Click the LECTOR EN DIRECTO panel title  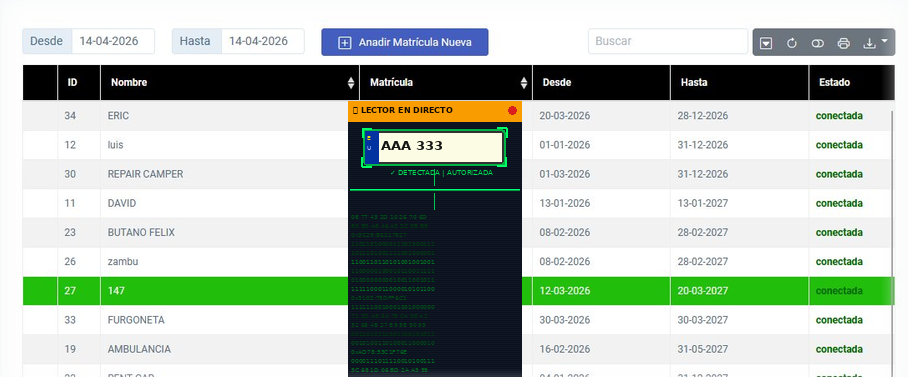407,110
